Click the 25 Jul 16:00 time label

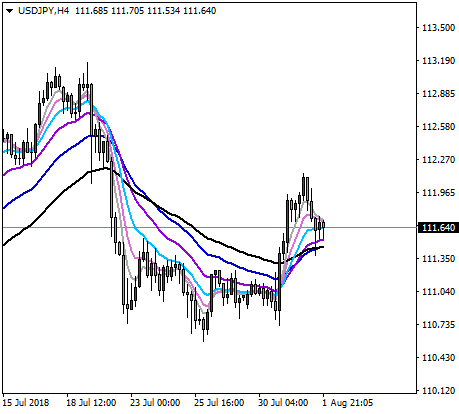coord(219,403)
